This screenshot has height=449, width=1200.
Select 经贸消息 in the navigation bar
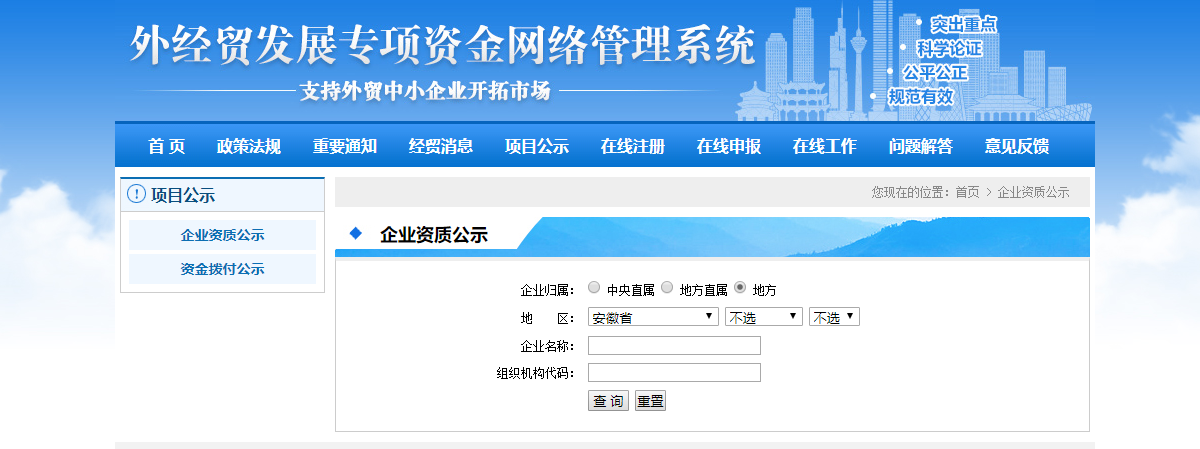pyautogui.click(x=441, y=146)
